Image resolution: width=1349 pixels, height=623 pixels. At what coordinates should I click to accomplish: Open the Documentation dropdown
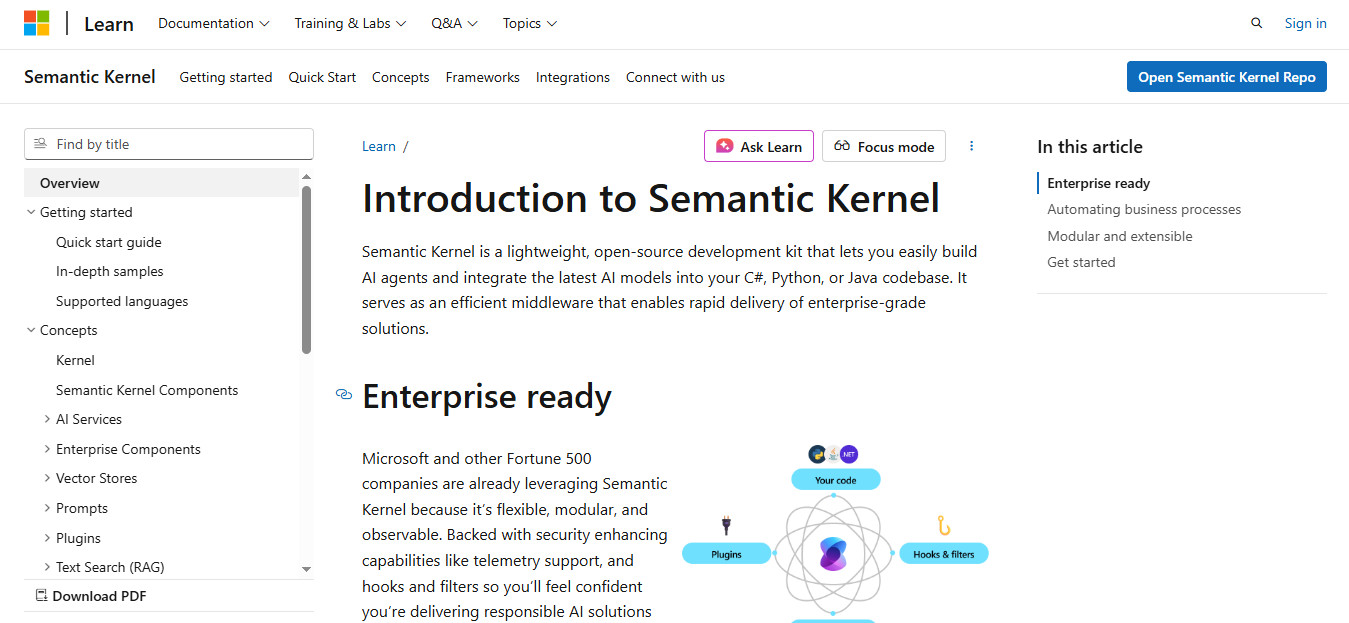point(213,22)
